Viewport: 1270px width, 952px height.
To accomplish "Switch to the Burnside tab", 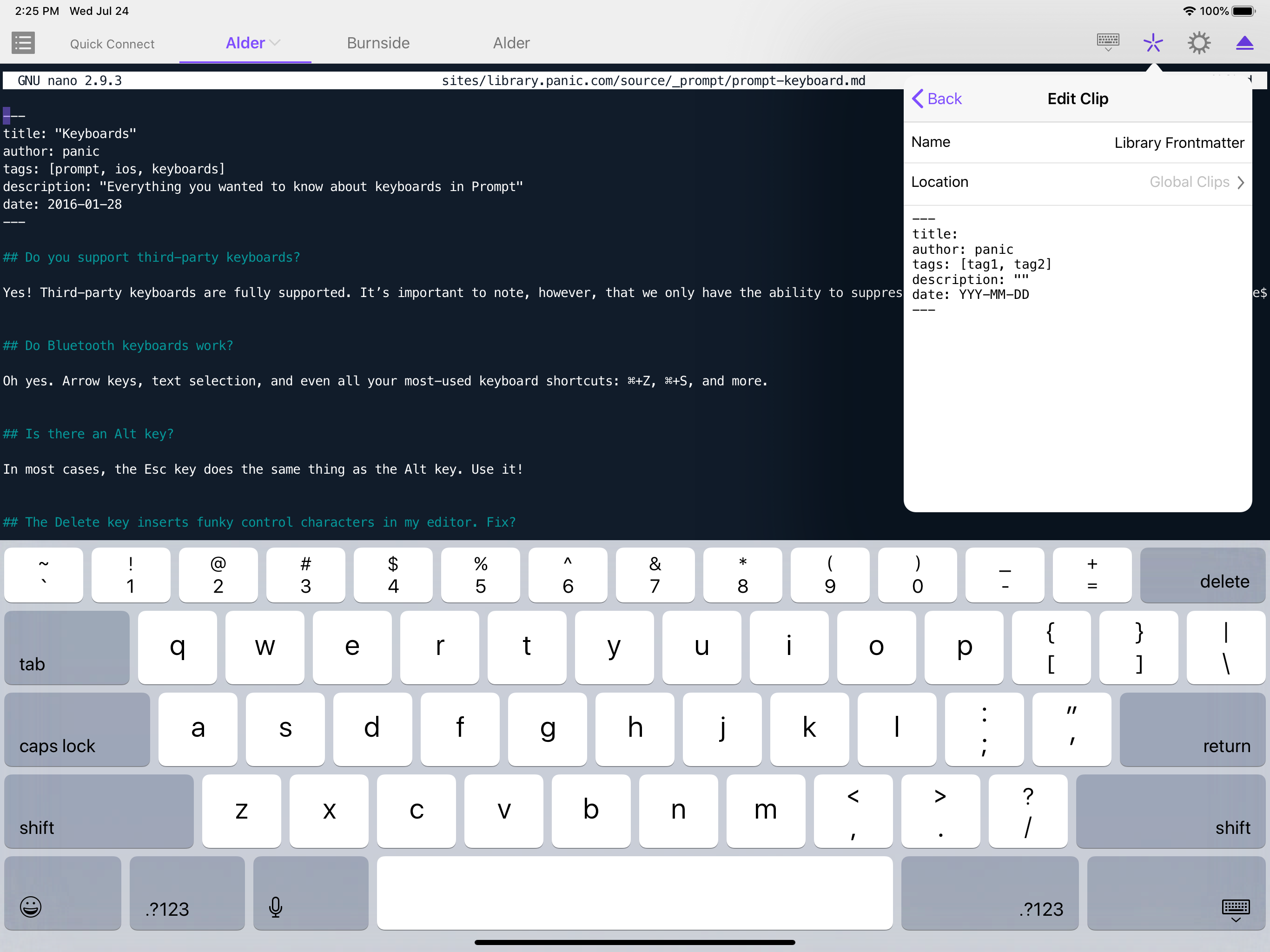I will click(378, 43).
